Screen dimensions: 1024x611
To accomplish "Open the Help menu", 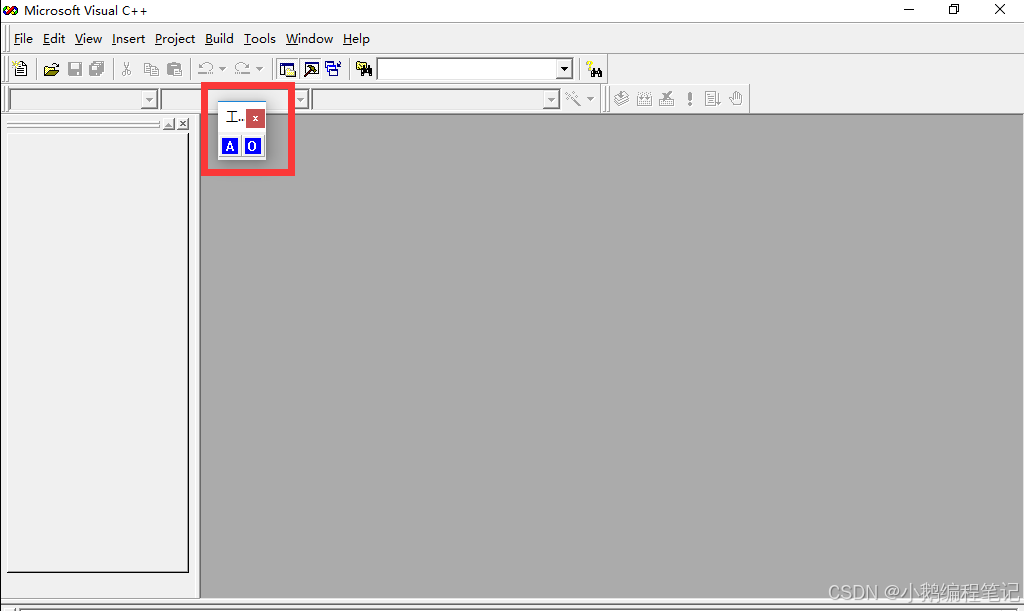I will pyautogui.click(x=356, y=39).
